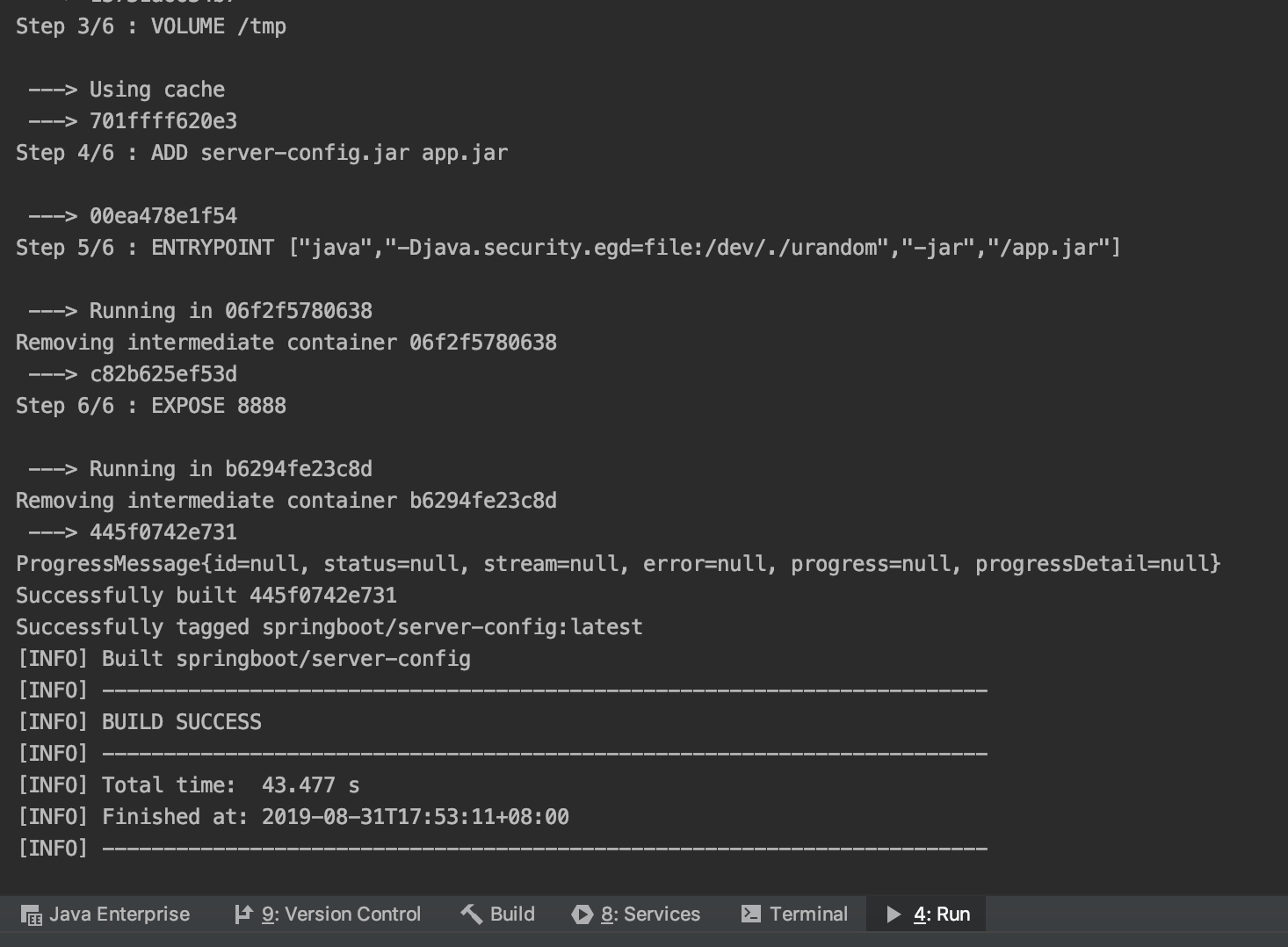Click the ENTRYPOINT step output line
The image size is (1288, 947).
[x=567, y=247]
